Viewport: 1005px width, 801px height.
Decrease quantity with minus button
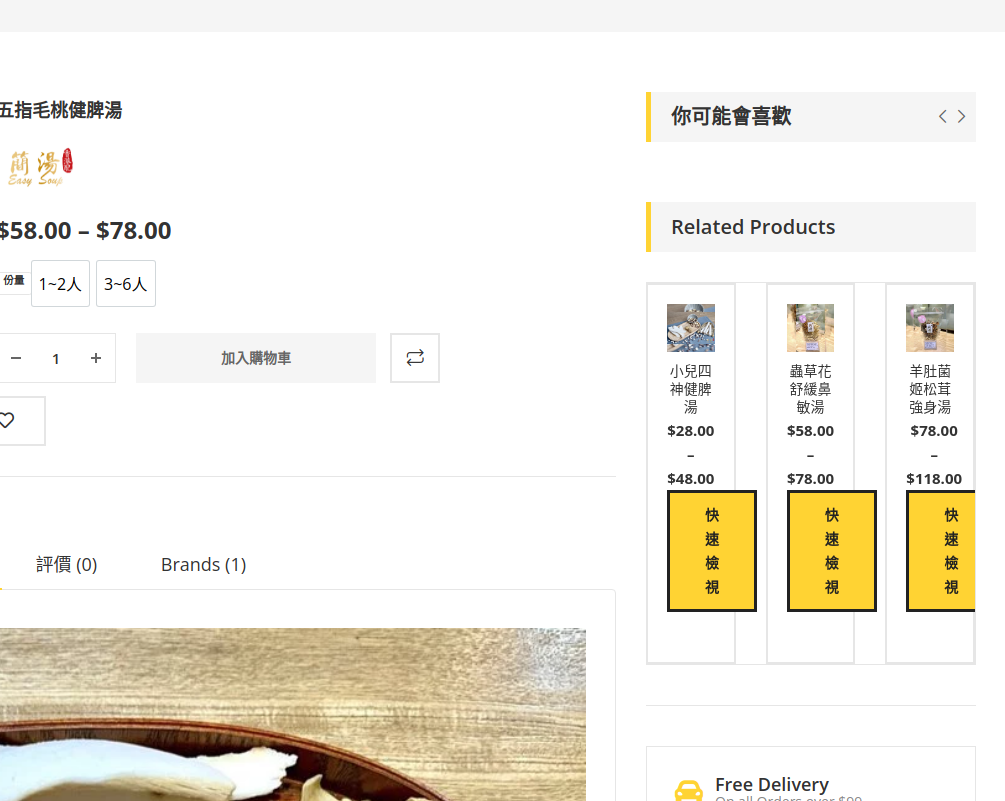[16, 358]
